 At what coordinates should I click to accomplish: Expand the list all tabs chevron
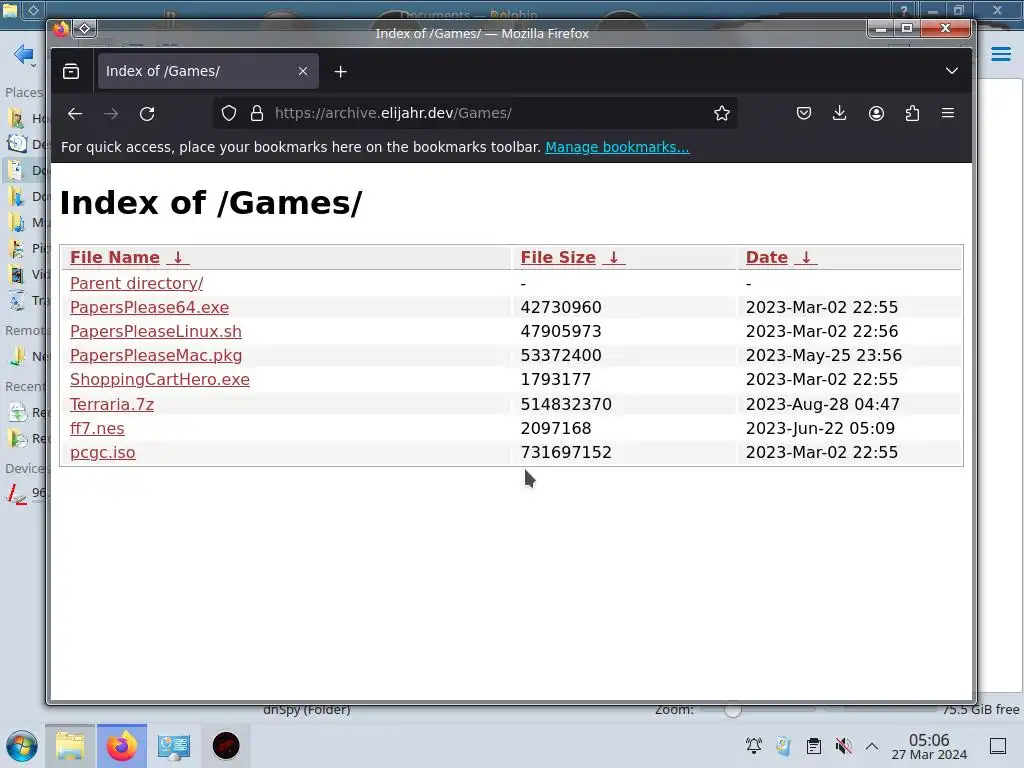pyautogui.click(x=952, y=71)
